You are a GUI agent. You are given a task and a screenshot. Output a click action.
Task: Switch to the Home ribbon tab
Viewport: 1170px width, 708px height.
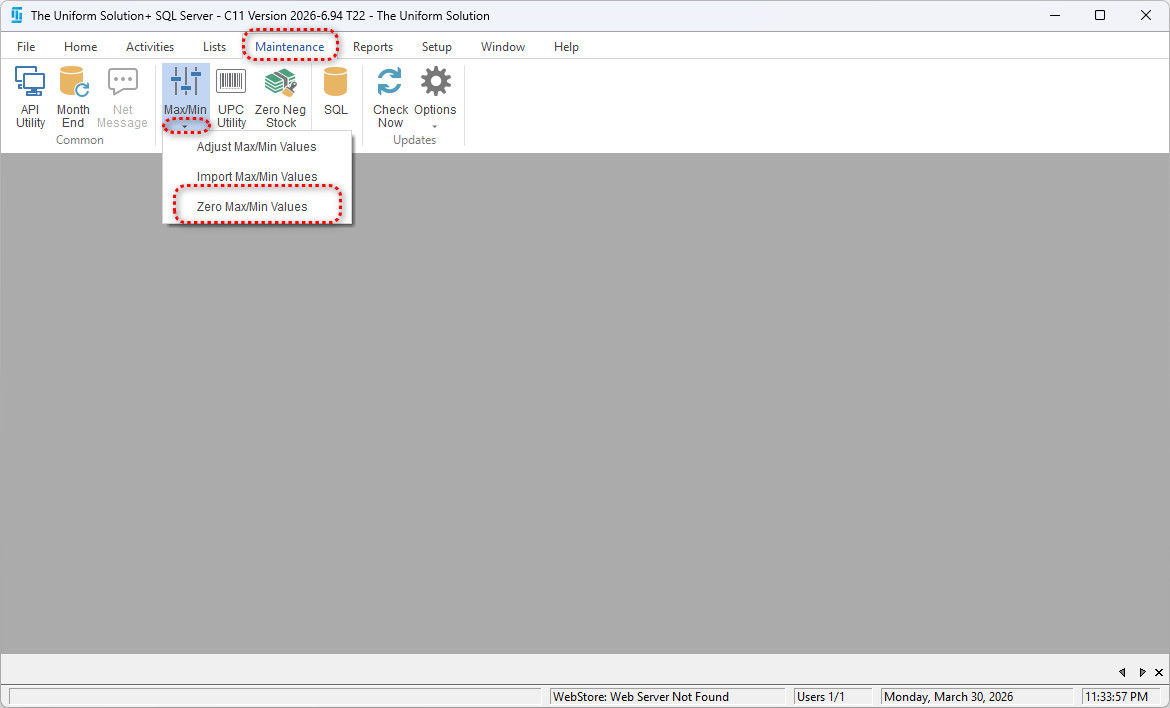pos(80,47)
